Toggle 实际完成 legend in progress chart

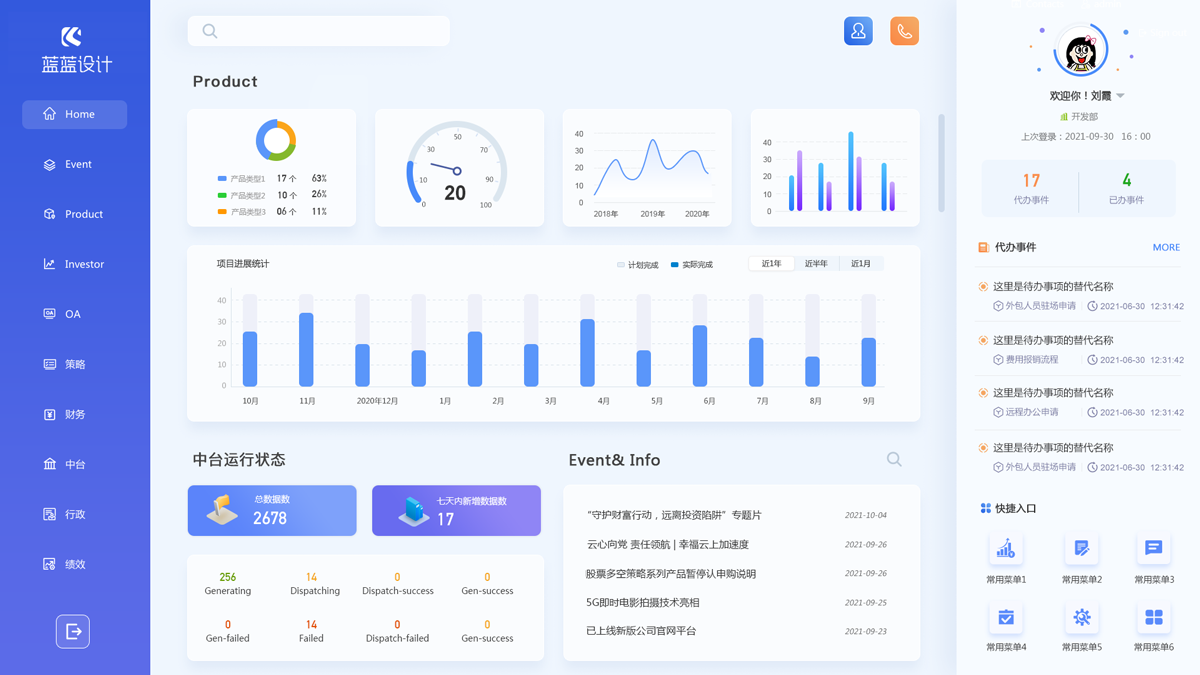coord(691,265)
